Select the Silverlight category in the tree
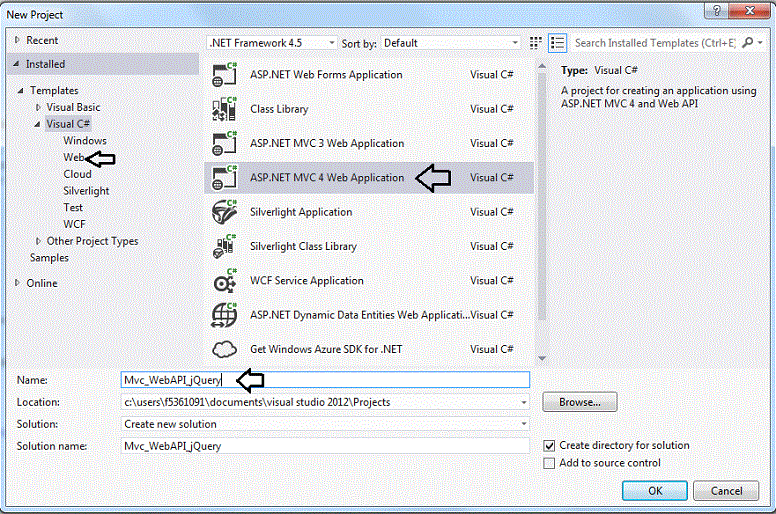Screen dimensions: 776x514 86,191
